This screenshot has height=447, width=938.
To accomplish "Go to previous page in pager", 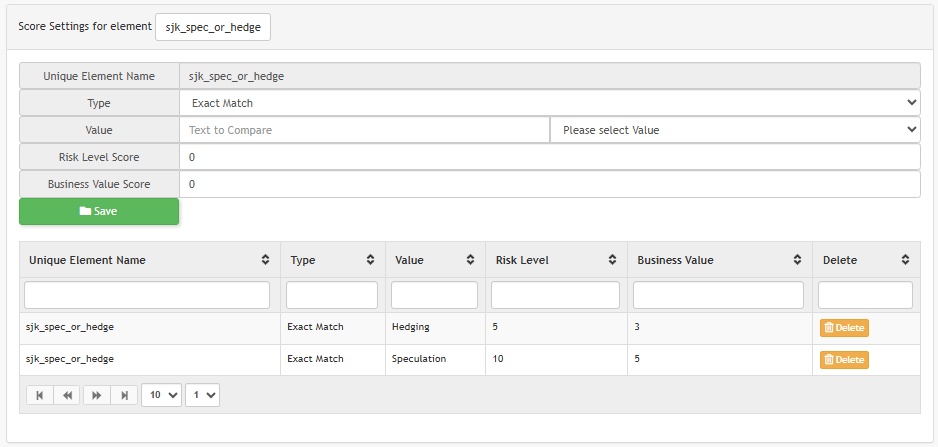I will click(68, 395).
